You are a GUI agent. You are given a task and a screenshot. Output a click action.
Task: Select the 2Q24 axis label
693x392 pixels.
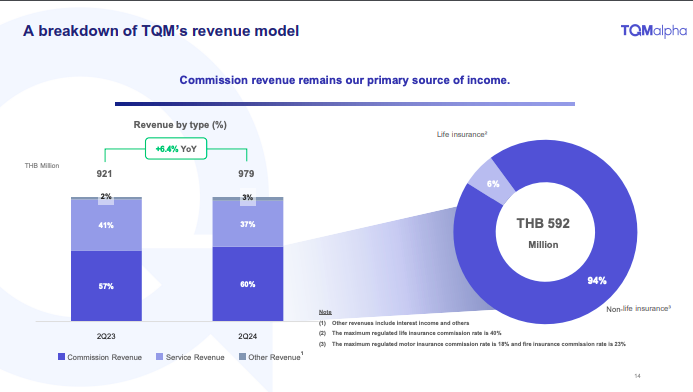(248, 336)
